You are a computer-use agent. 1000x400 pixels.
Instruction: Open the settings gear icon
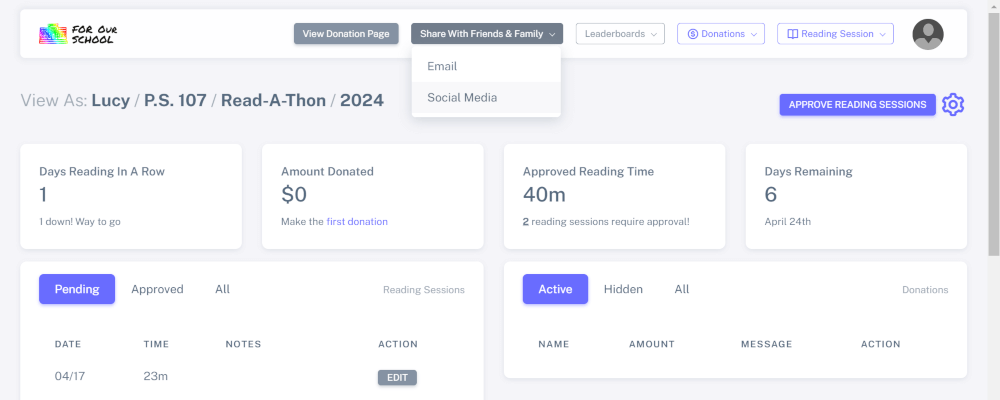953,104
